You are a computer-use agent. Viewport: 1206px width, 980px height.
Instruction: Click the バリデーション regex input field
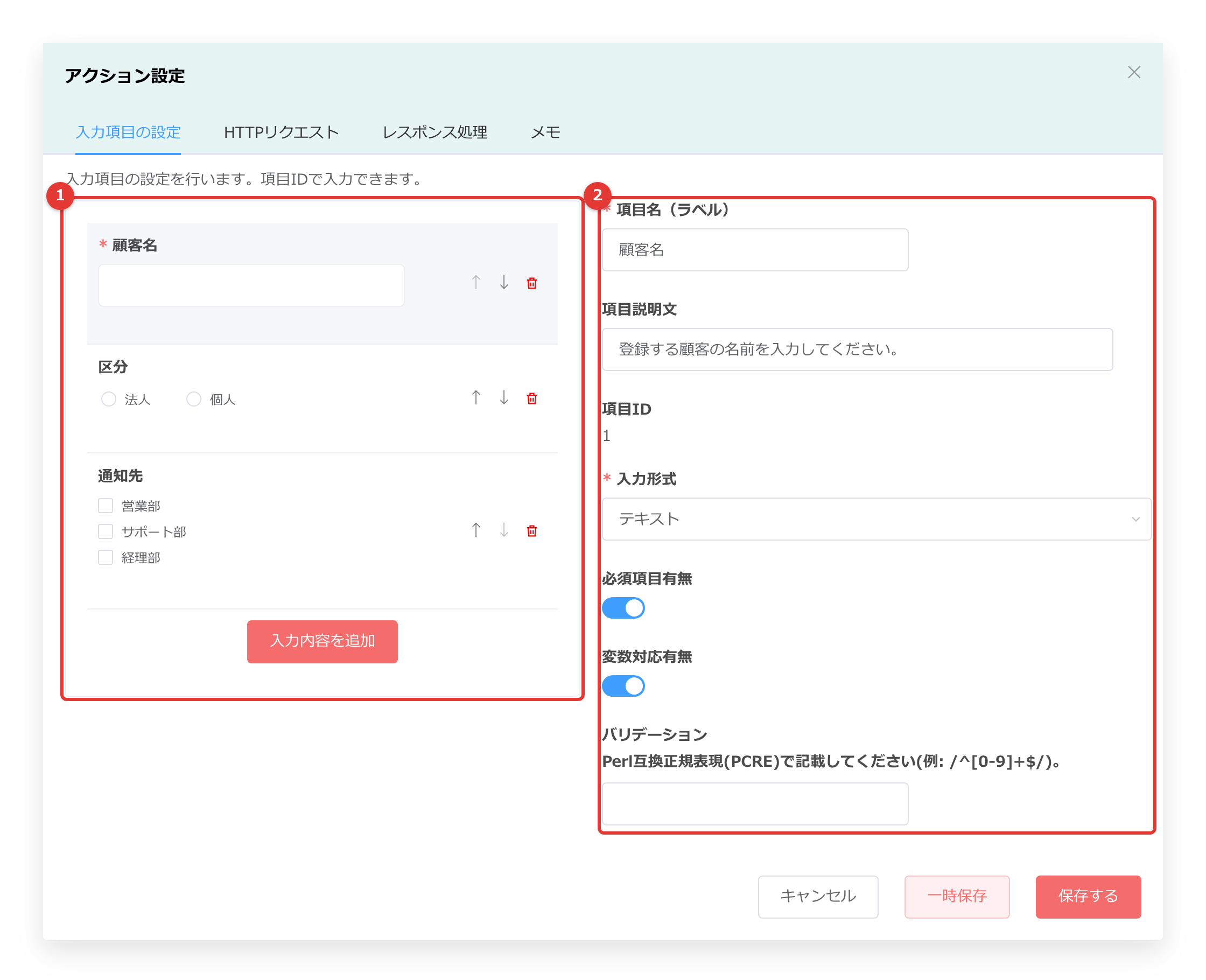755,804
